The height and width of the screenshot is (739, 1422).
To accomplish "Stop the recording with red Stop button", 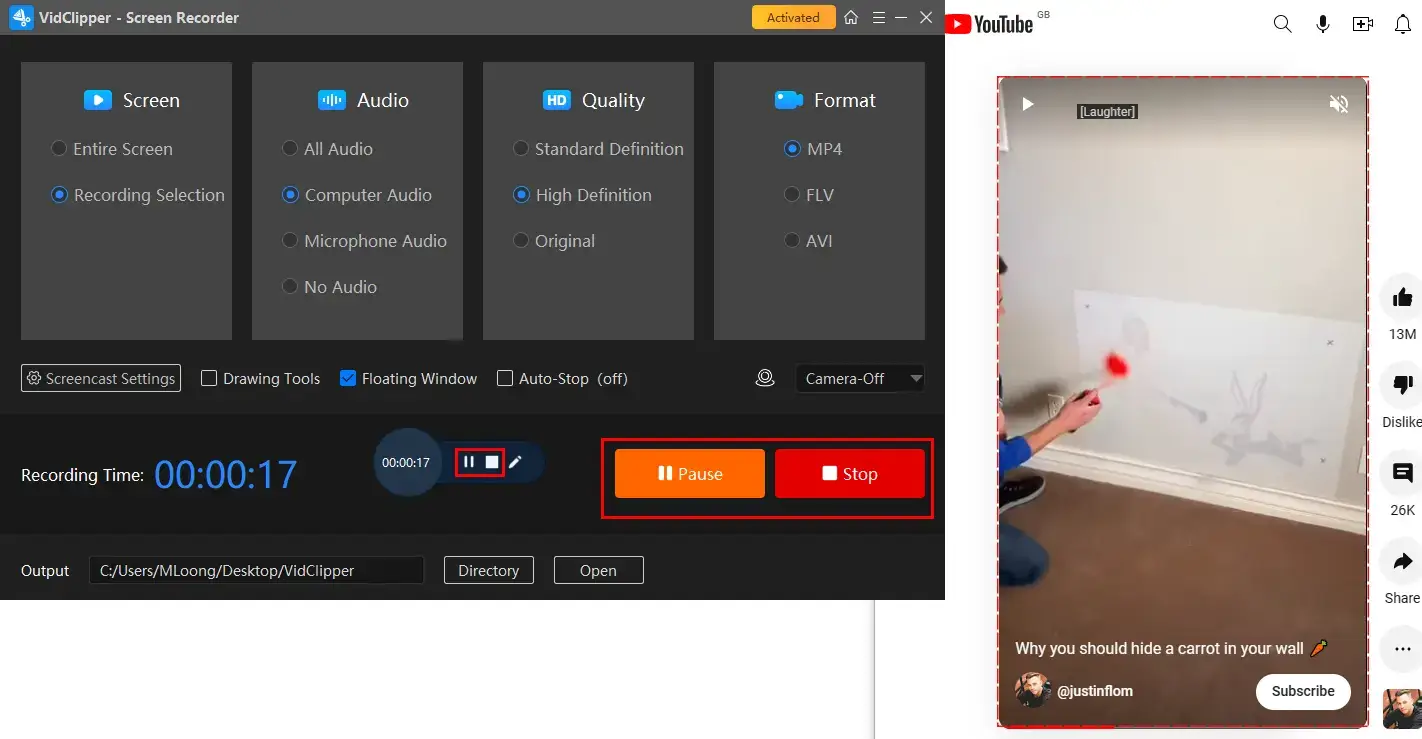I will point(850,474).
